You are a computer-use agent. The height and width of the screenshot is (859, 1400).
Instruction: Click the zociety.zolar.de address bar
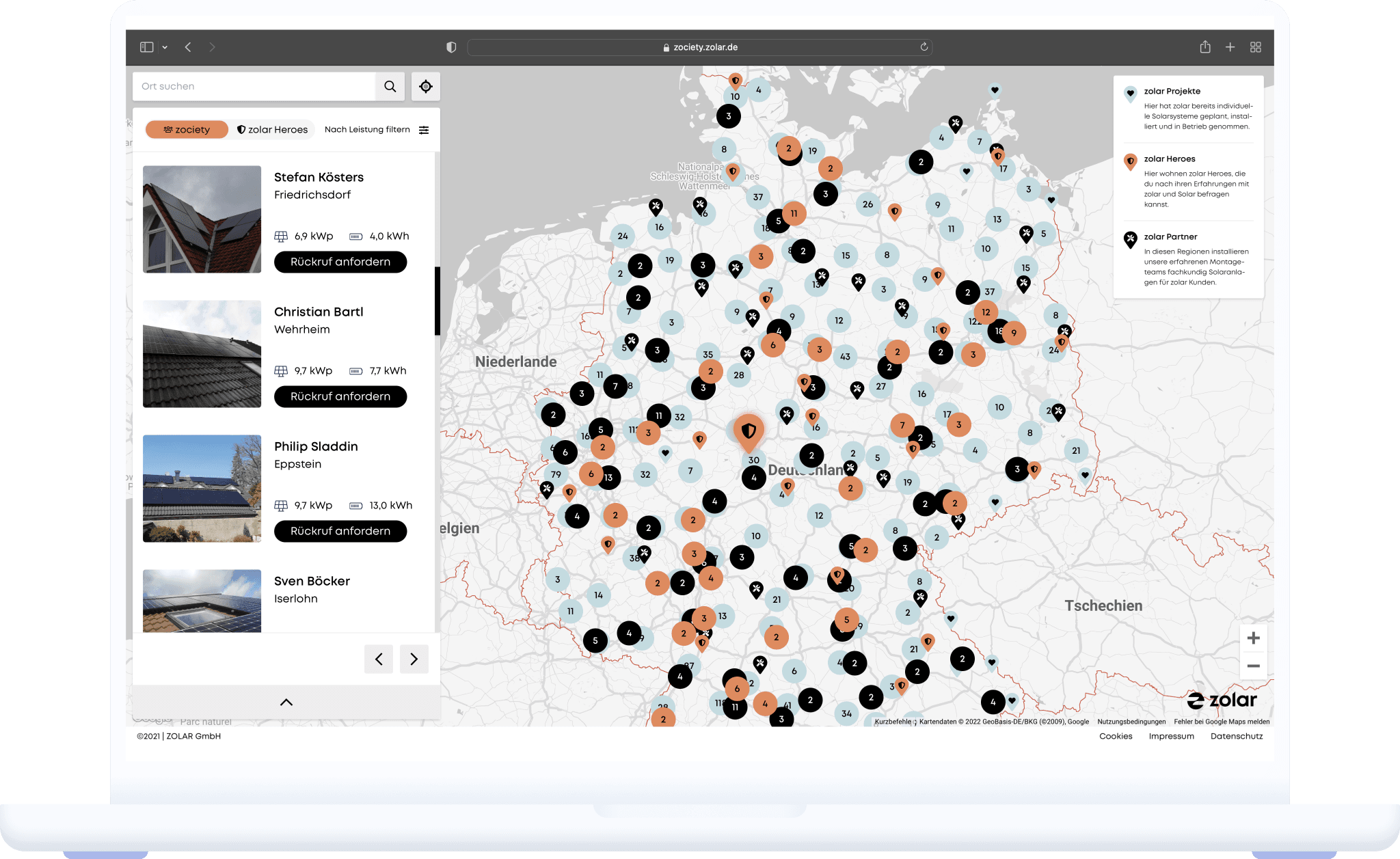[x=699, y=47]
